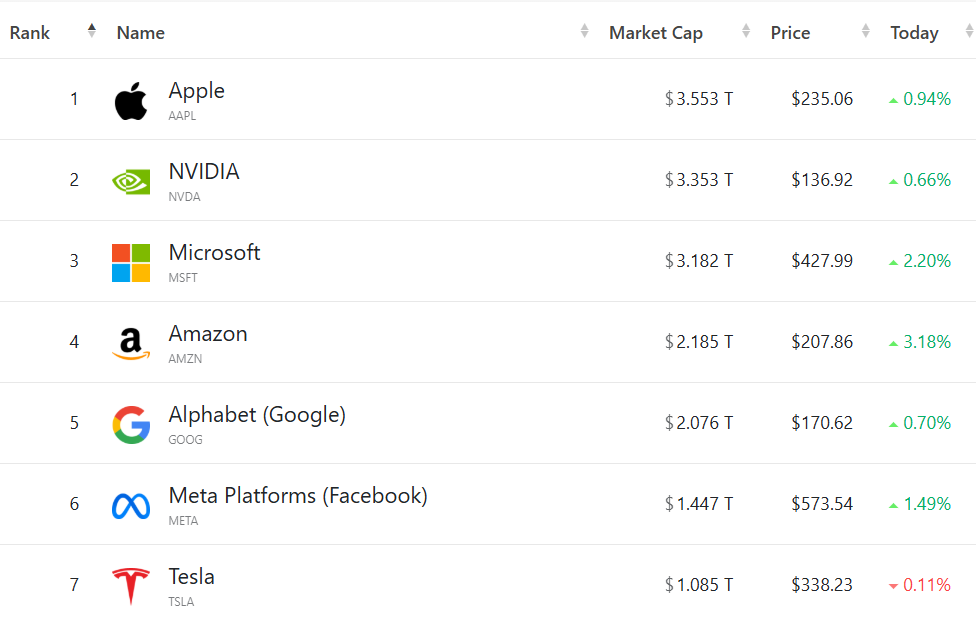Click the Today column header
Viewport: 976px width, 622px height.
(x=914, y=33)
